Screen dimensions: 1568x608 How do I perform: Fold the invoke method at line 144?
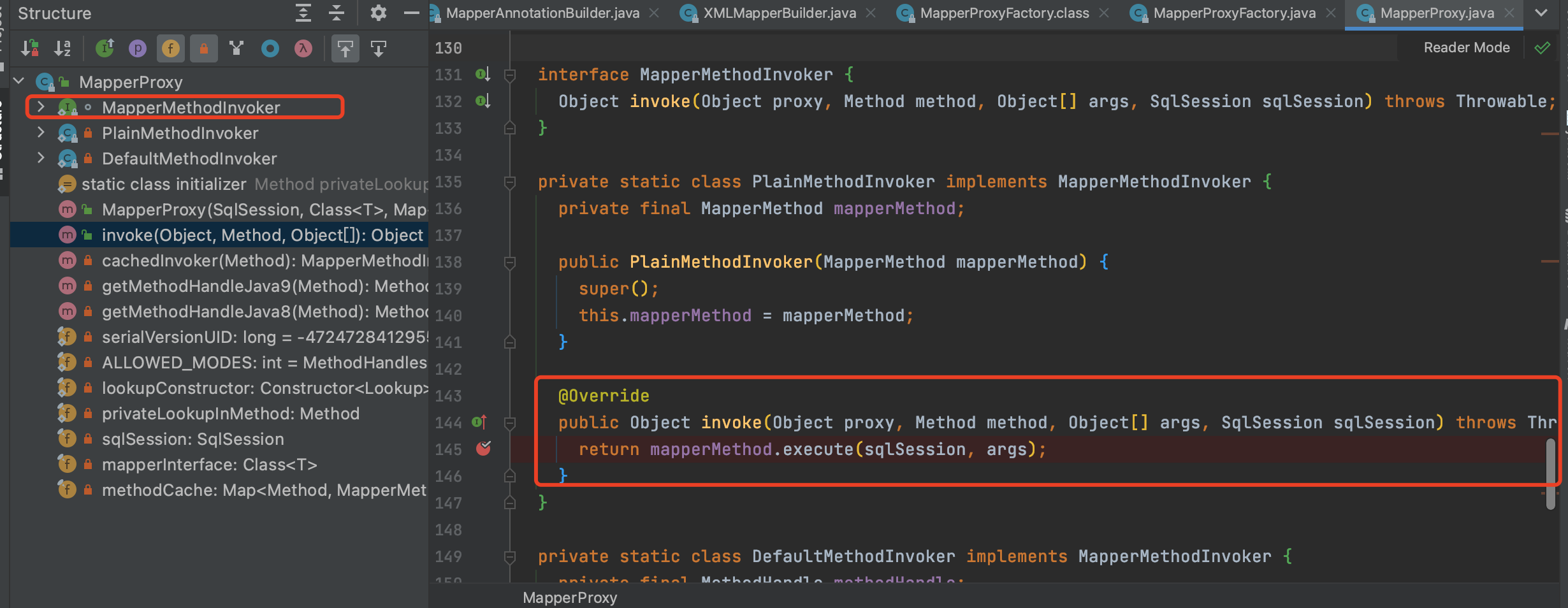[x=510, y=423]
